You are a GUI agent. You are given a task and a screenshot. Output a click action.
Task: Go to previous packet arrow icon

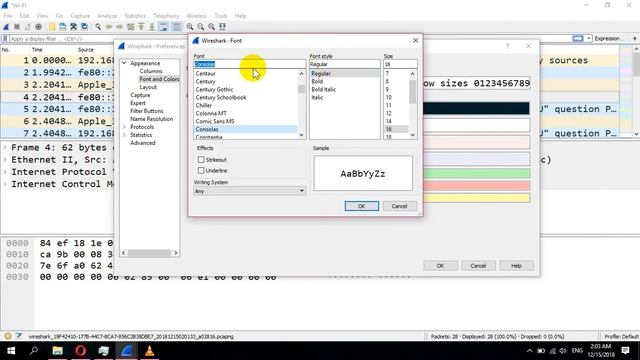point(109,27)
